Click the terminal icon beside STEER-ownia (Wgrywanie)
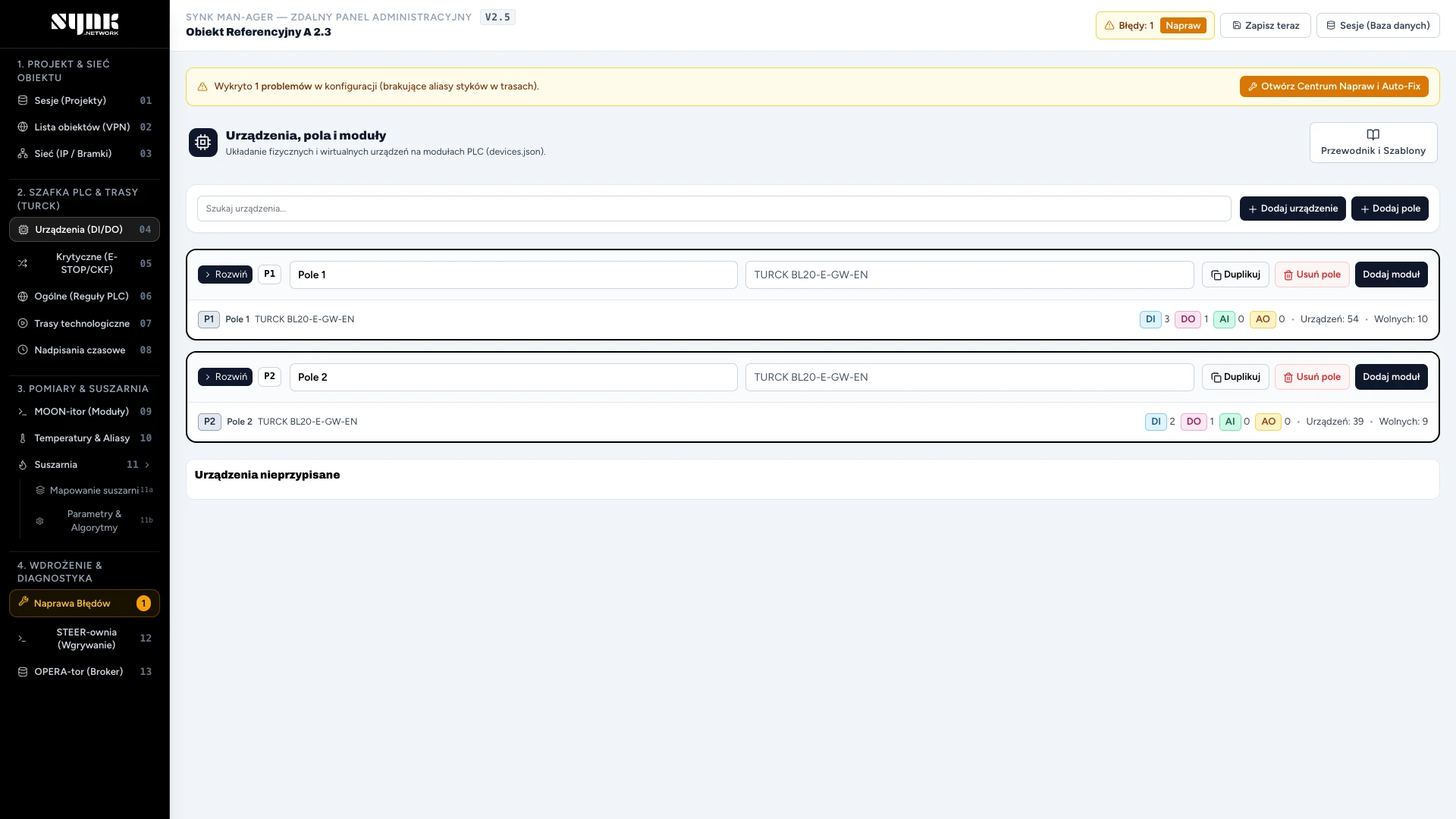This screenshot has width=1456, height=819. pos(23,639)
